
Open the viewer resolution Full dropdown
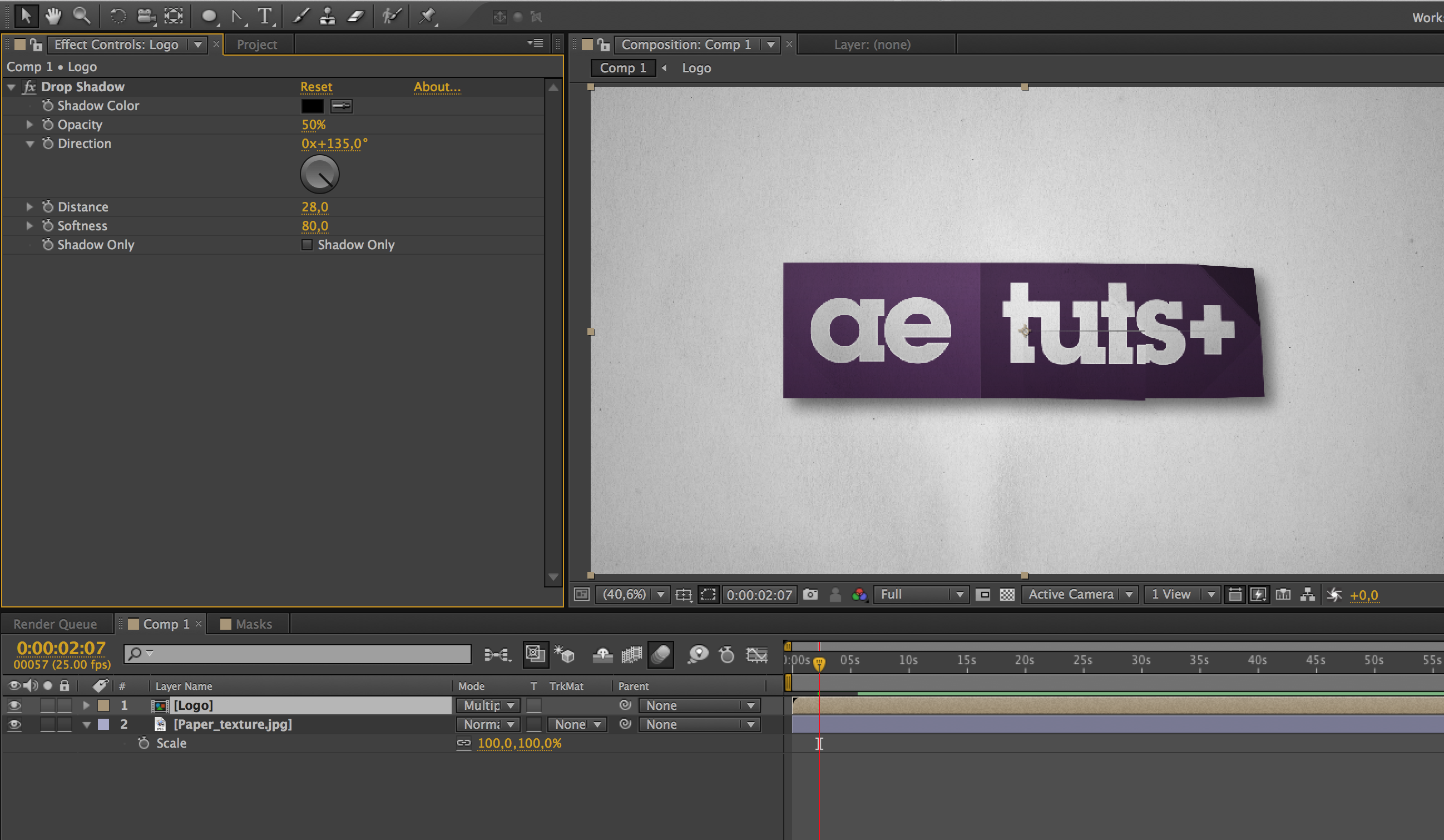click(921, 594)
